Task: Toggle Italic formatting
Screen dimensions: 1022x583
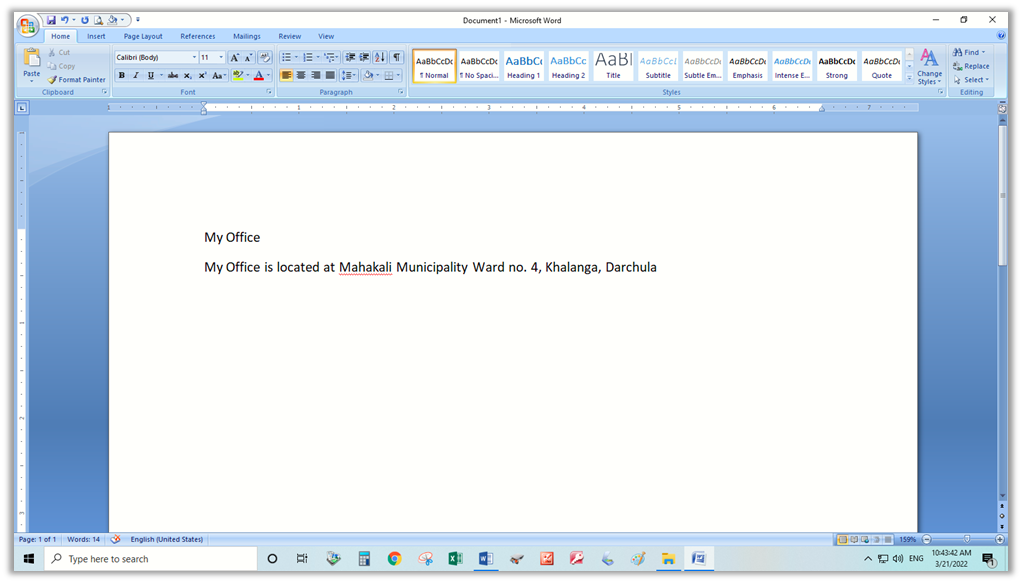Action: click(136, 76)
